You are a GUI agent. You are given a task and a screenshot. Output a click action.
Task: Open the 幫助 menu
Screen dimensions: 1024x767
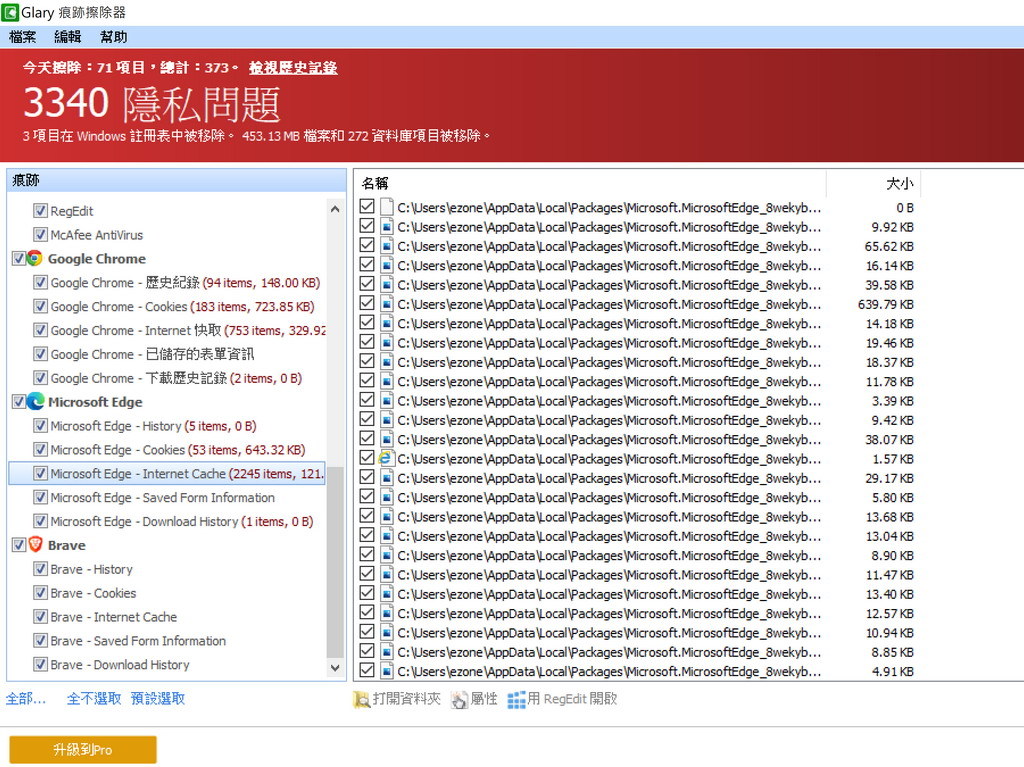click(x=114, y=37)
